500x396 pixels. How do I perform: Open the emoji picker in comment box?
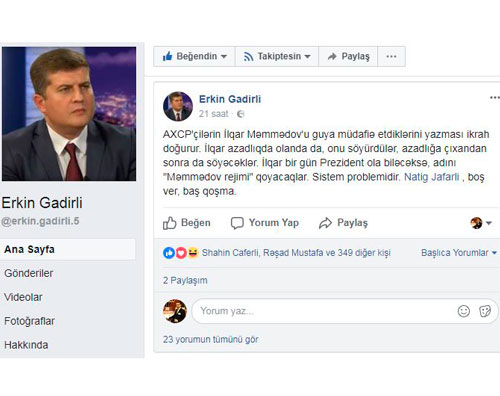click(464, 311)
